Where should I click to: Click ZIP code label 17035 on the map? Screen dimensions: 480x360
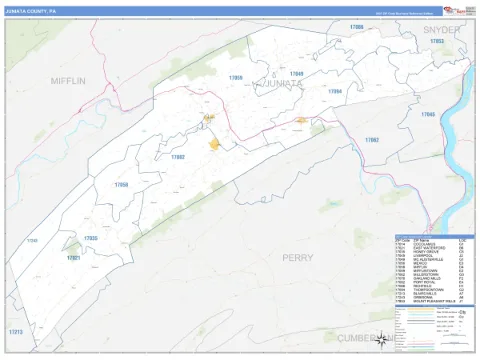[x=91, y=238]
